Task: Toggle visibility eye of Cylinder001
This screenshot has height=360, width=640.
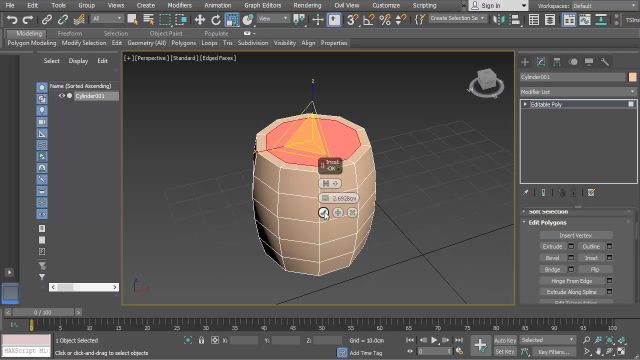Action: tap(62, 96)
